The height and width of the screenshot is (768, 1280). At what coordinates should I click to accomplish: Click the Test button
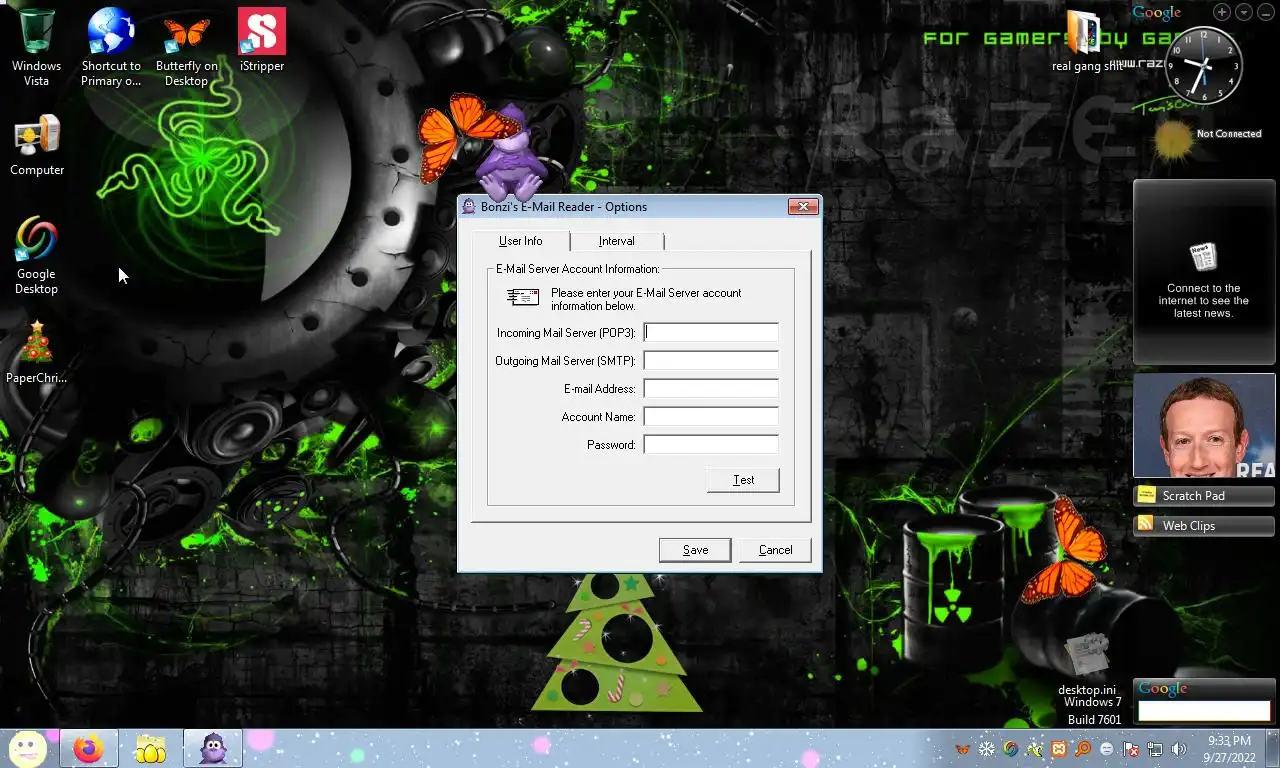point(743,480)
